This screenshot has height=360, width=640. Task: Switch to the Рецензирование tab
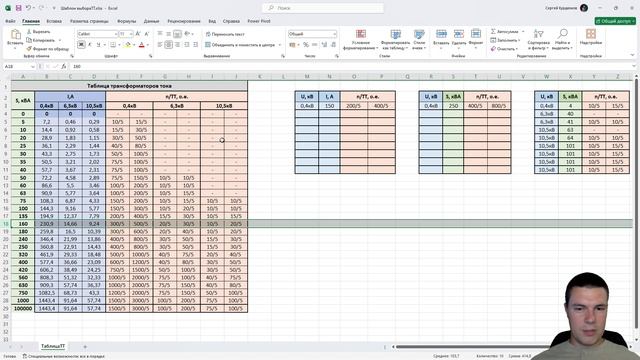click(x=184, y=21)
